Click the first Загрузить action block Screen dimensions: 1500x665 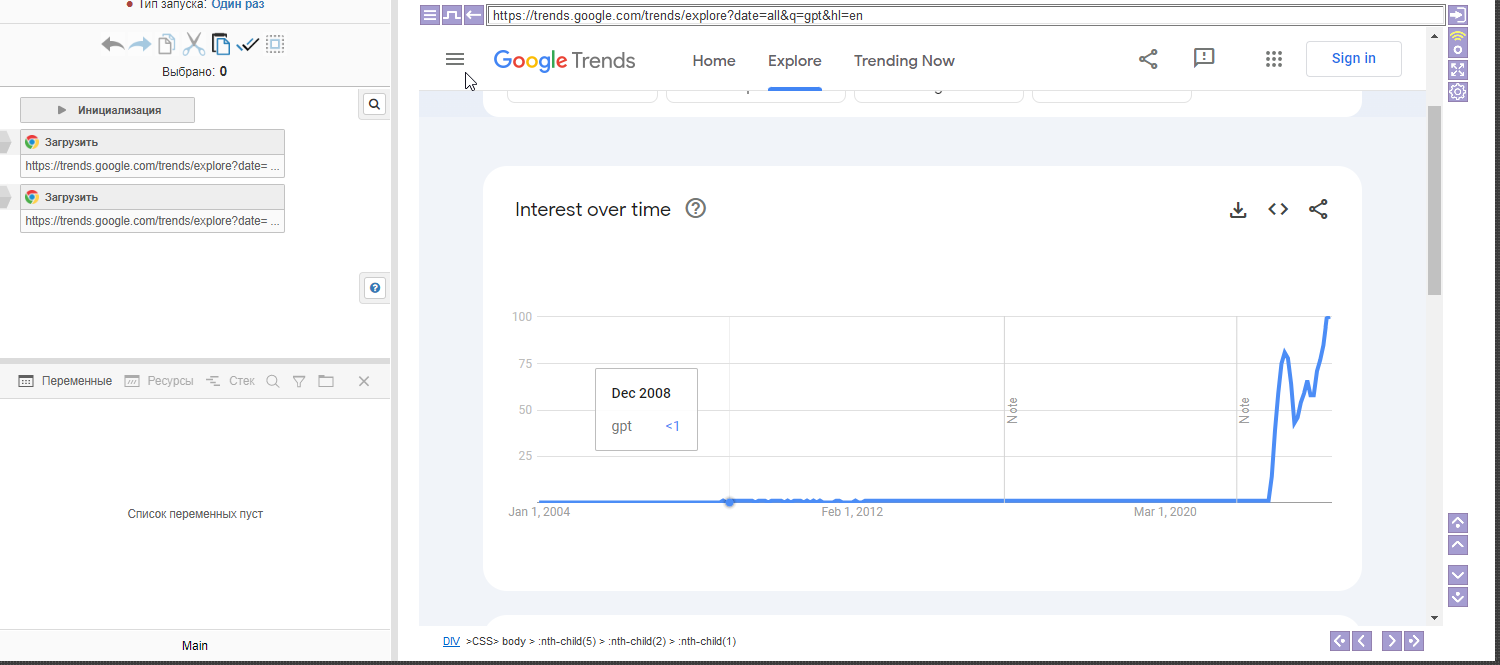coord(152,142)
